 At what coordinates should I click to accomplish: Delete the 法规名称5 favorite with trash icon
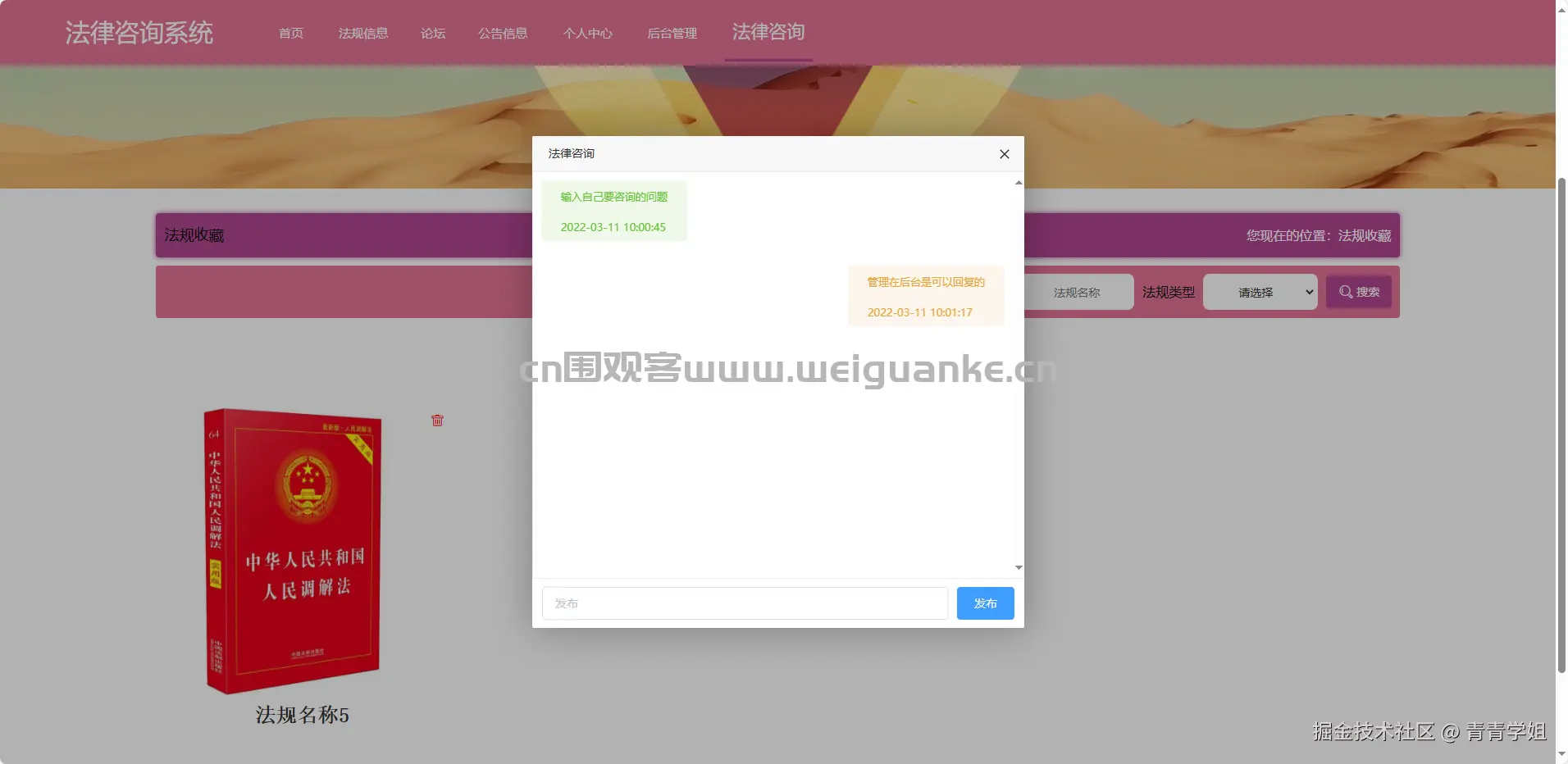click(437, 421)
